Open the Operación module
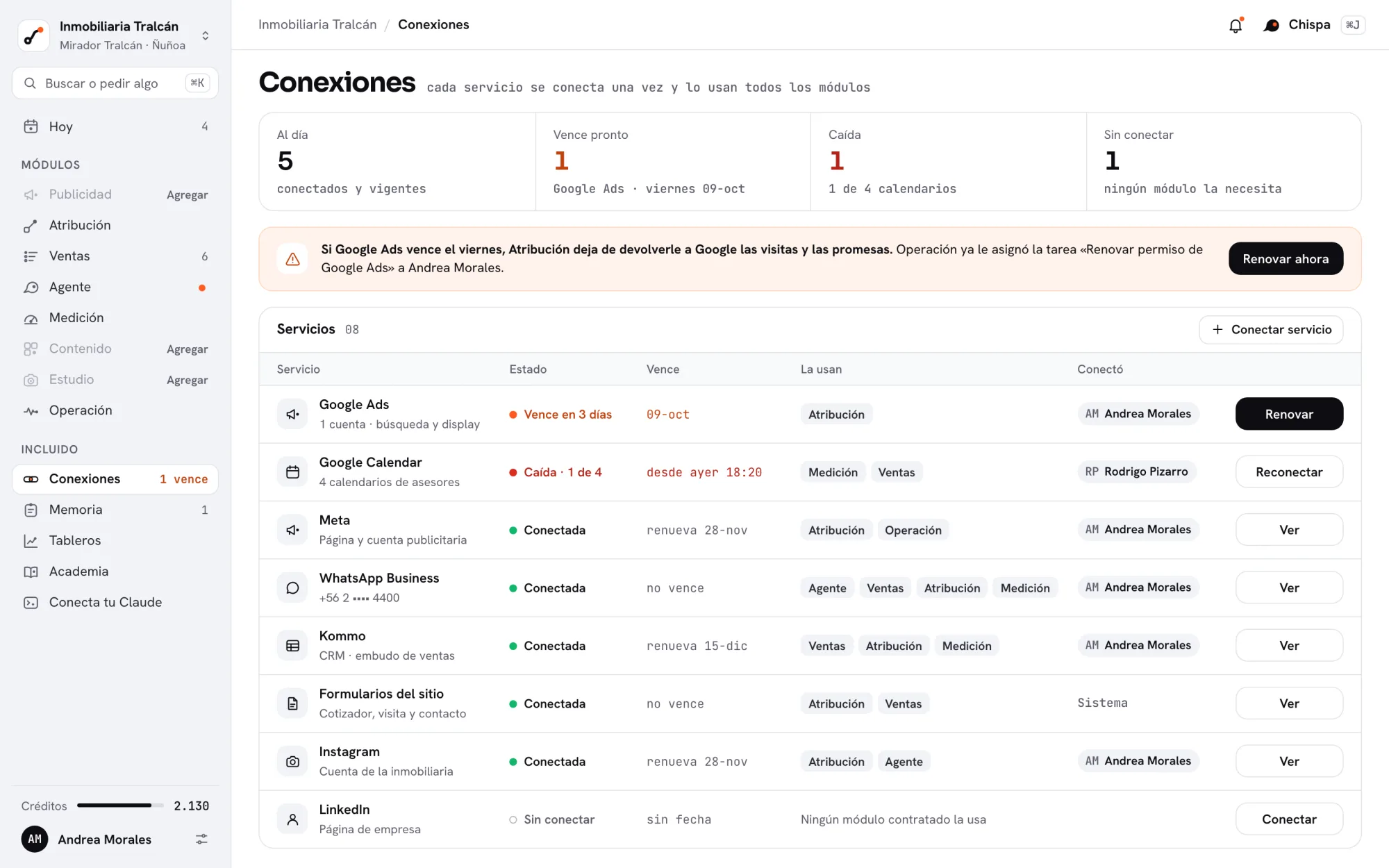 point(115,410)
